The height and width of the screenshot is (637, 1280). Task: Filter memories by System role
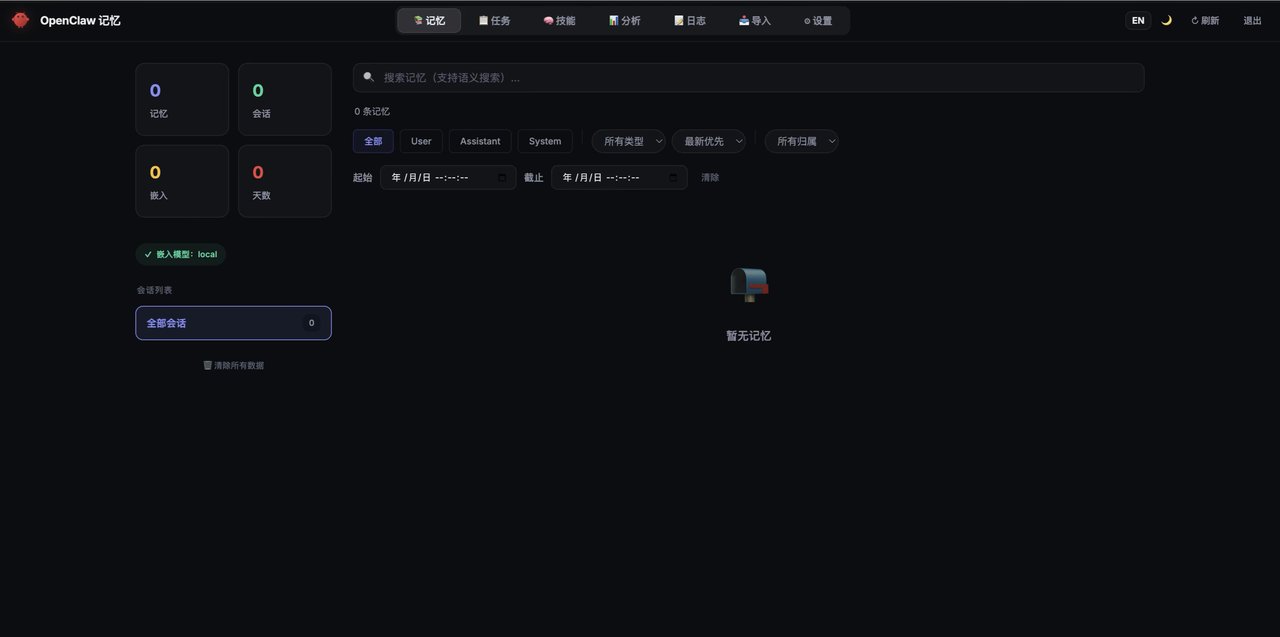[545, 141]
